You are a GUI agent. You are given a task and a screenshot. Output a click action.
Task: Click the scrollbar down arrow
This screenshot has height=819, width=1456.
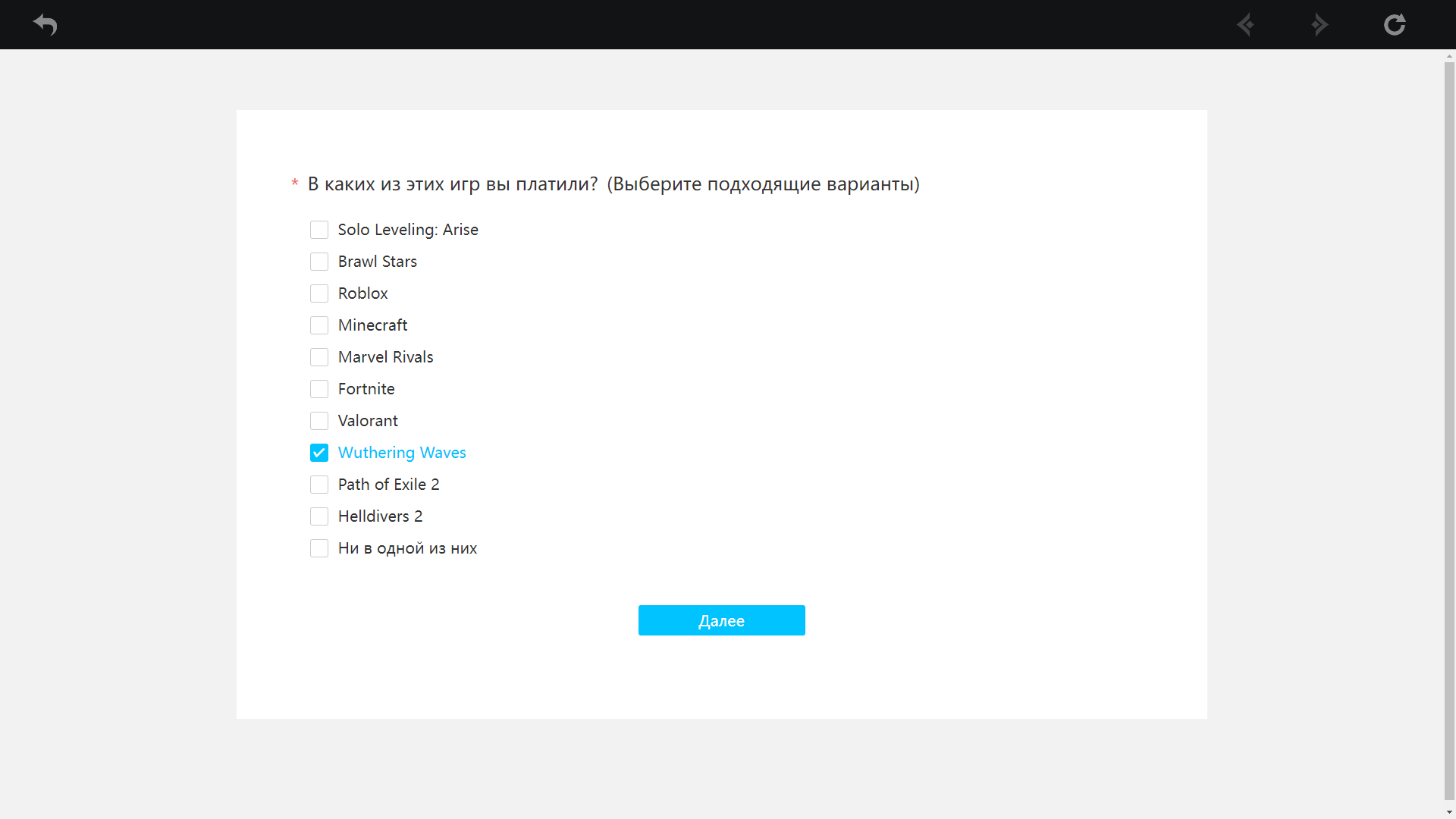click(1449, 812)
